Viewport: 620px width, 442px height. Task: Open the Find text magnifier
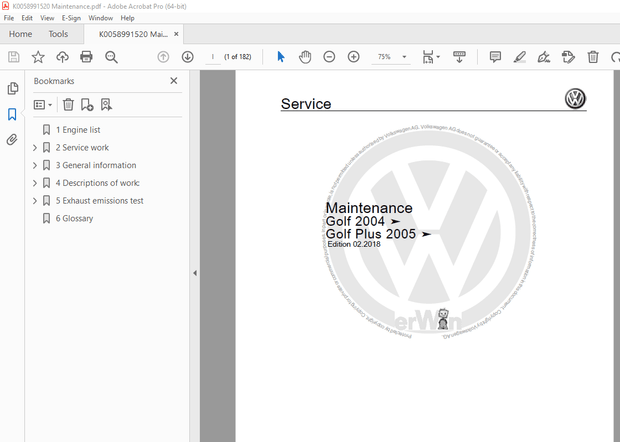point(111,57)
